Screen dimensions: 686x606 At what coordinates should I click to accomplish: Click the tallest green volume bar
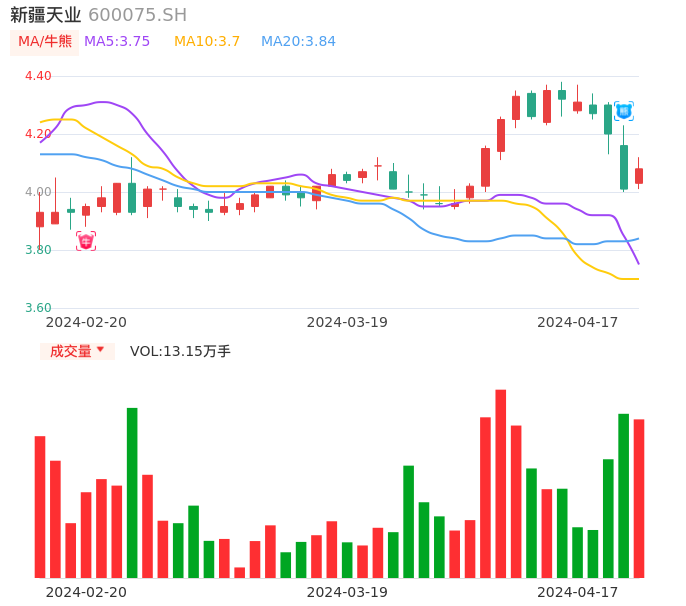[132, 493]
